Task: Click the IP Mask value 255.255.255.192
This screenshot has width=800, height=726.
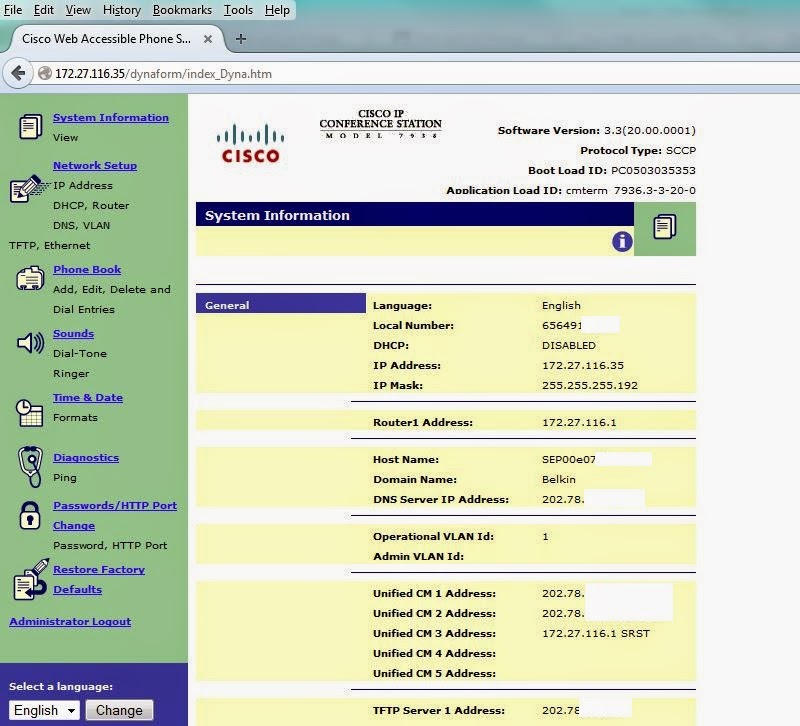Action: pos(590,385)
